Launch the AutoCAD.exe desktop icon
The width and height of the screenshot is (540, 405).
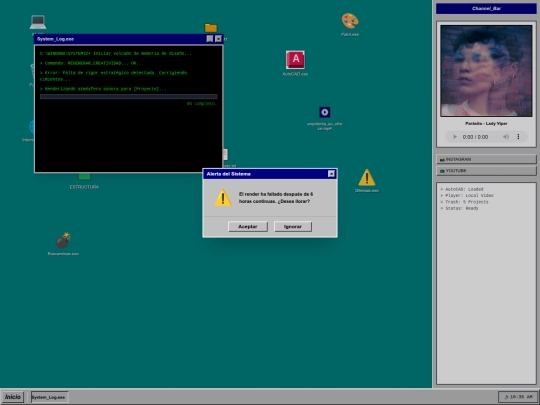295,60
